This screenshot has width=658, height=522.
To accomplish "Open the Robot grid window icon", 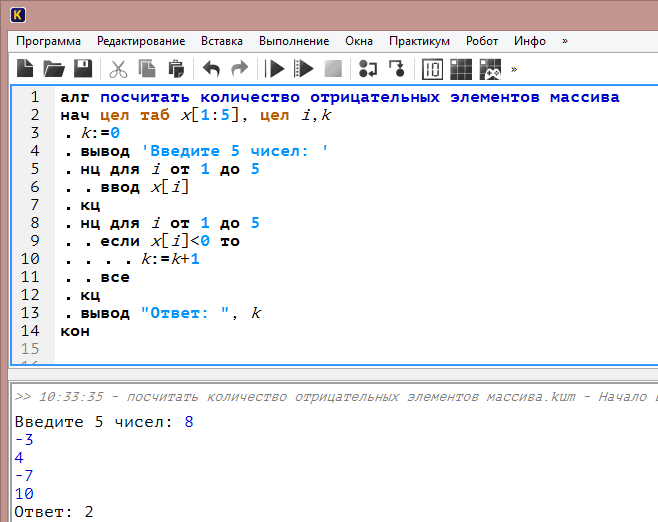I will pos(461,68).
